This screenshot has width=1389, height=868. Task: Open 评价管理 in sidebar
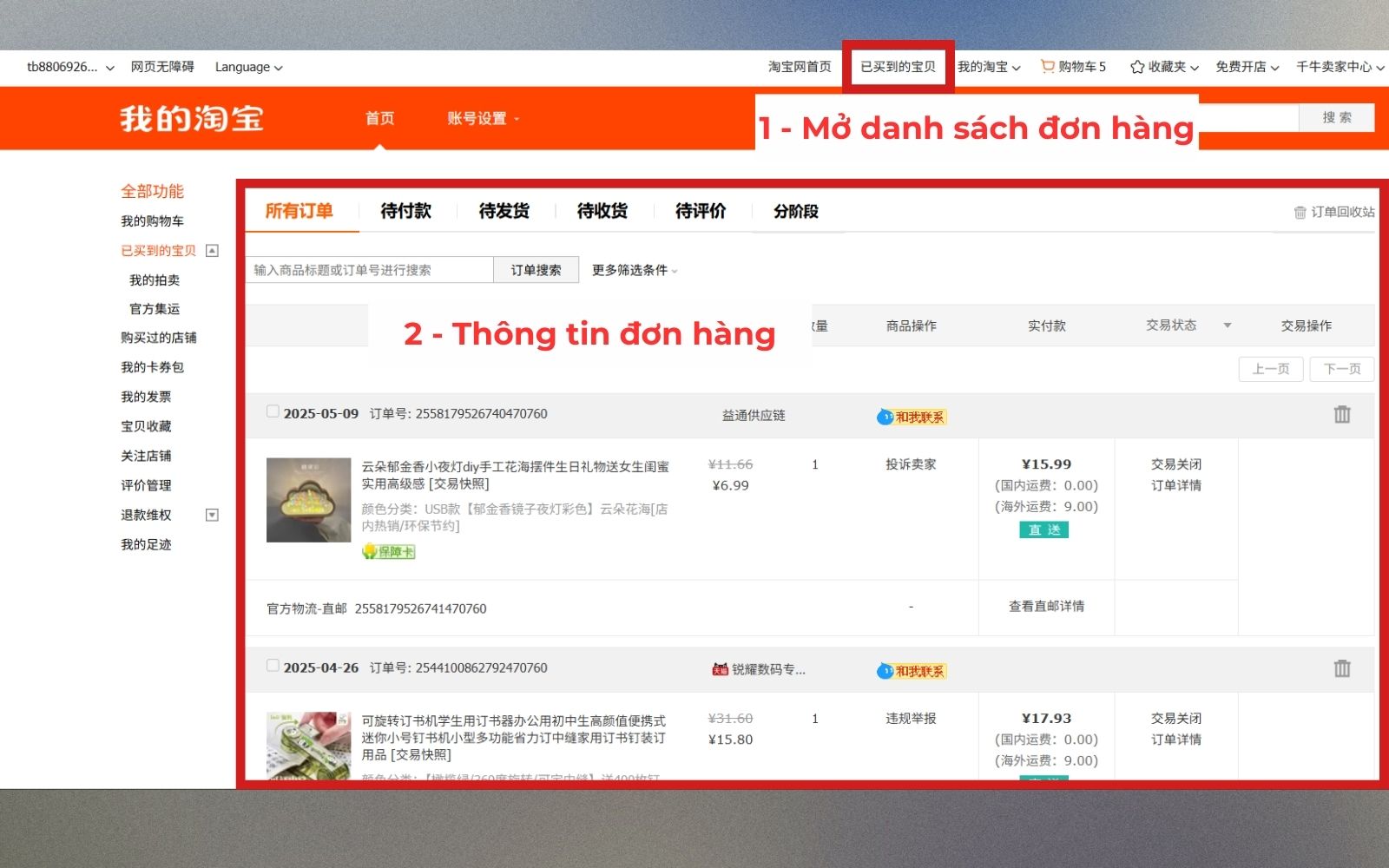146,485
